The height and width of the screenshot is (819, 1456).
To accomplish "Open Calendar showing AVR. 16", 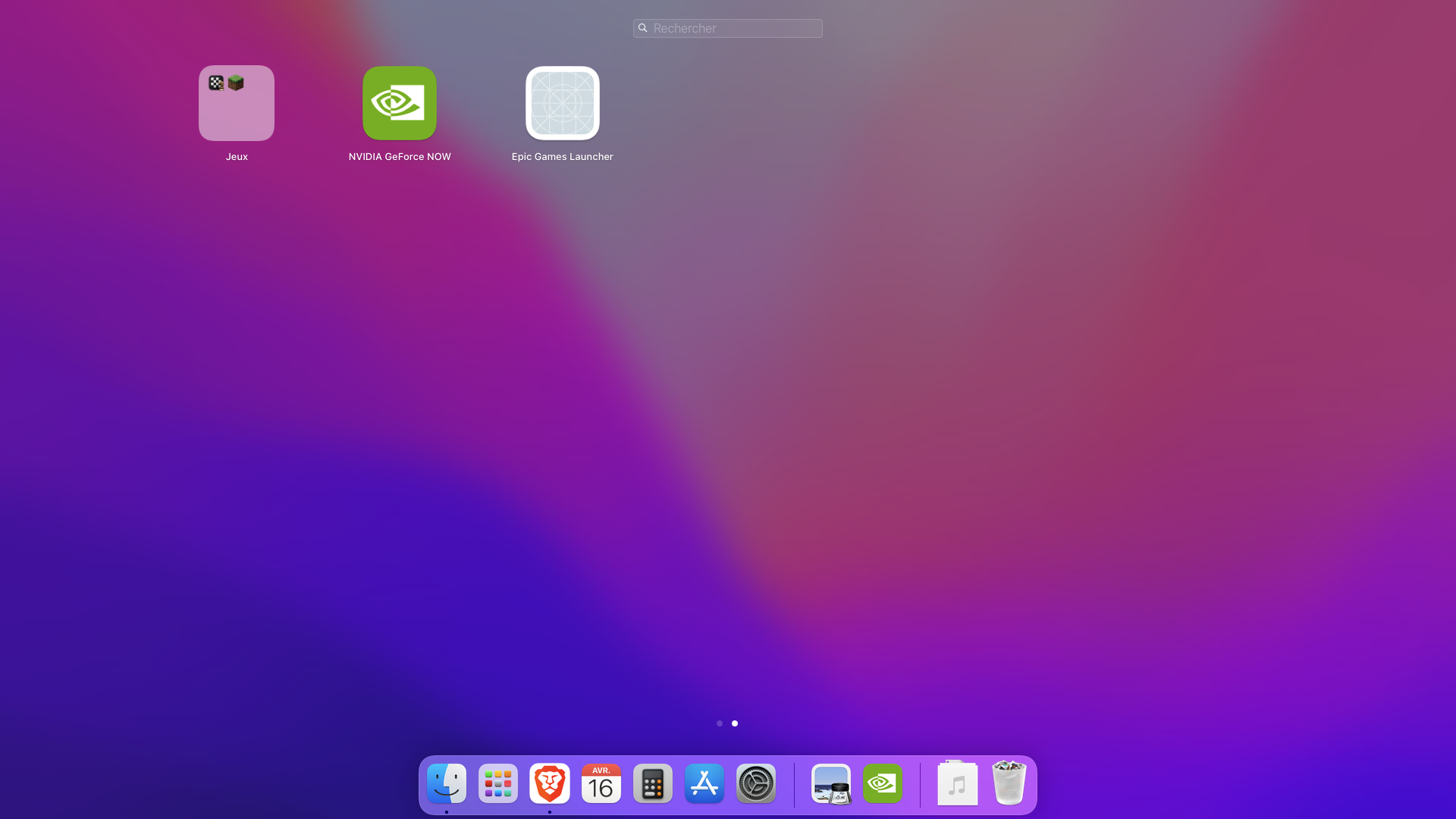I will (601, 783).
